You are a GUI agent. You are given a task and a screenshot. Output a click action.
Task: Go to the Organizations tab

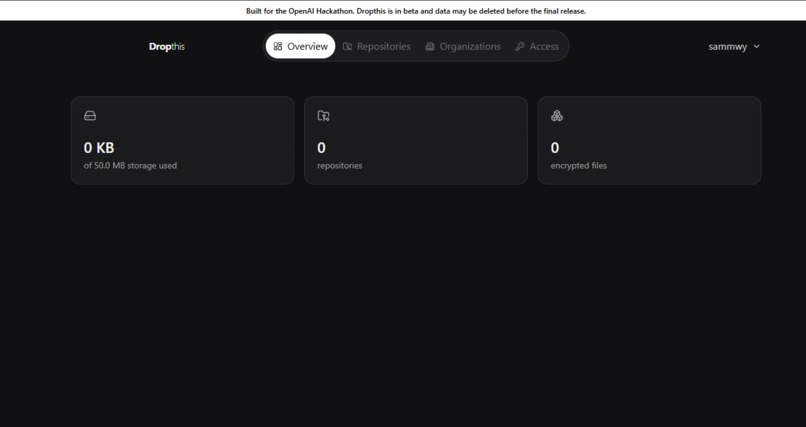pyautogui.click(x=463, y=46)
